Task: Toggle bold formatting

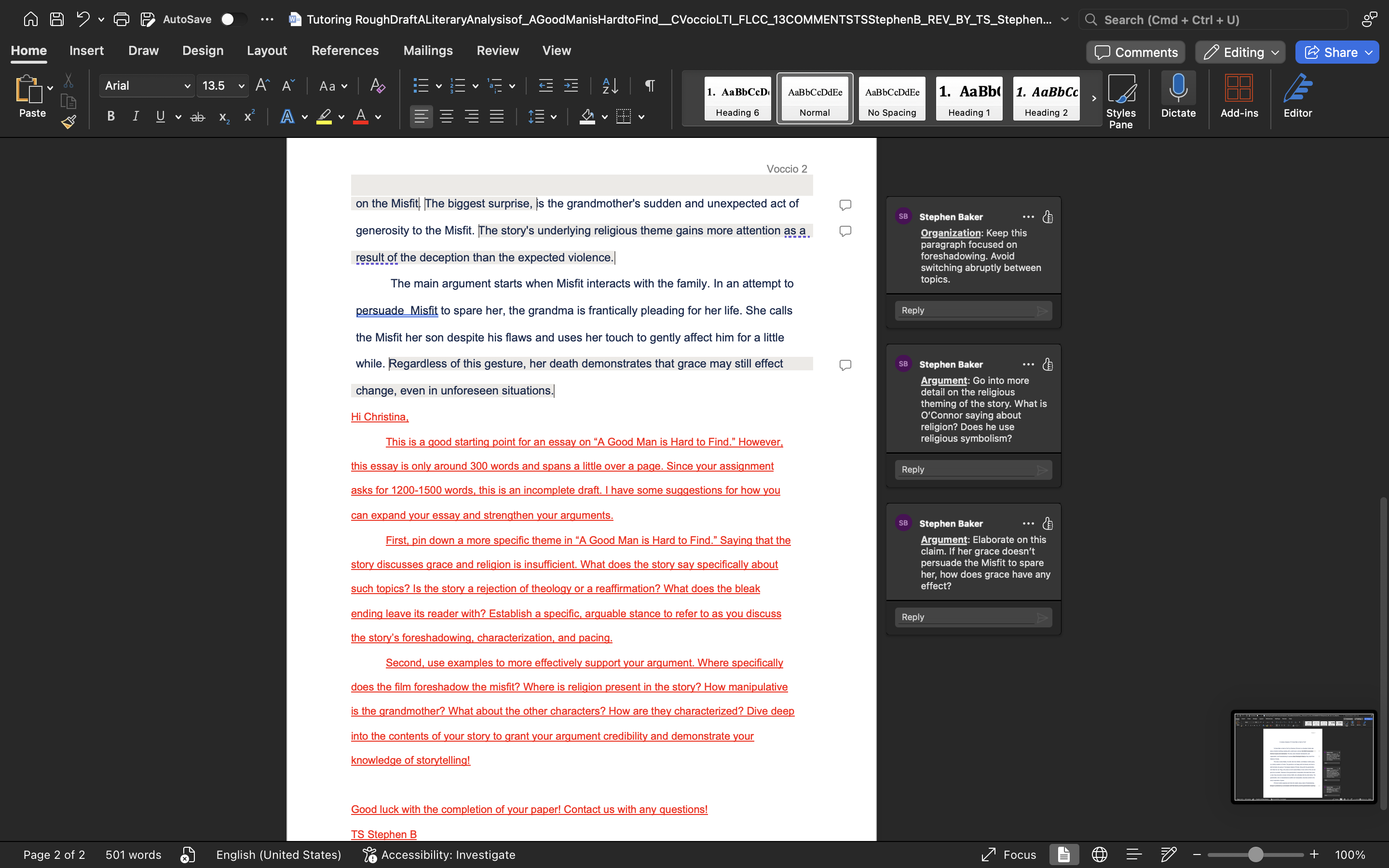Action: [x=111, y=117]
